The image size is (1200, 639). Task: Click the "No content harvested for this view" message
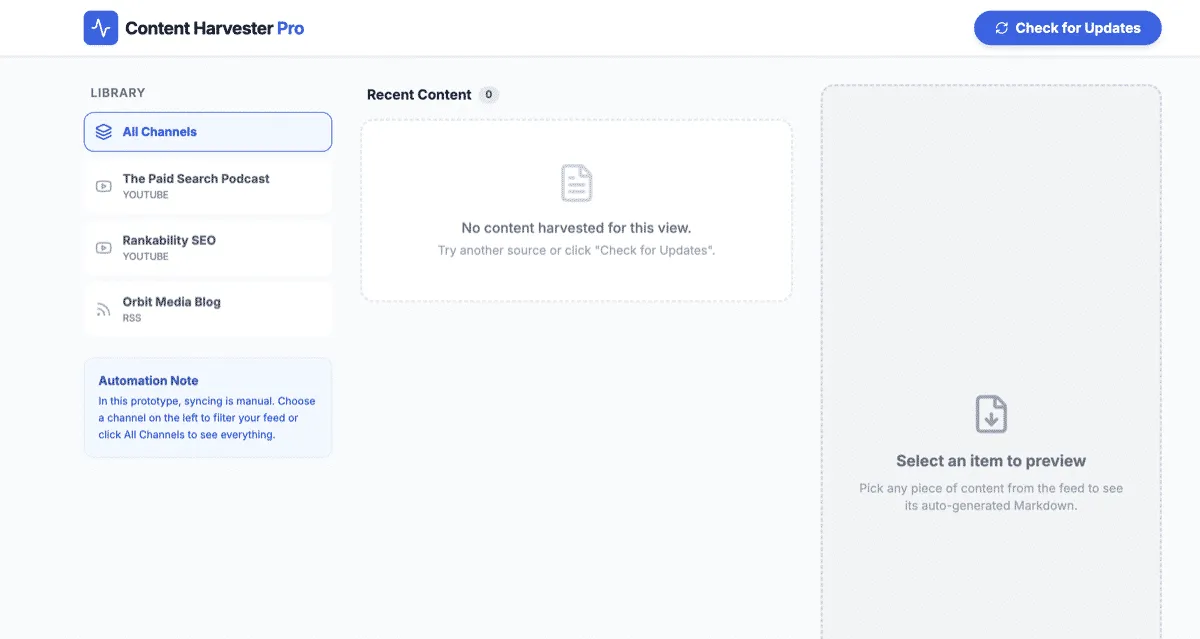[576, 228]
